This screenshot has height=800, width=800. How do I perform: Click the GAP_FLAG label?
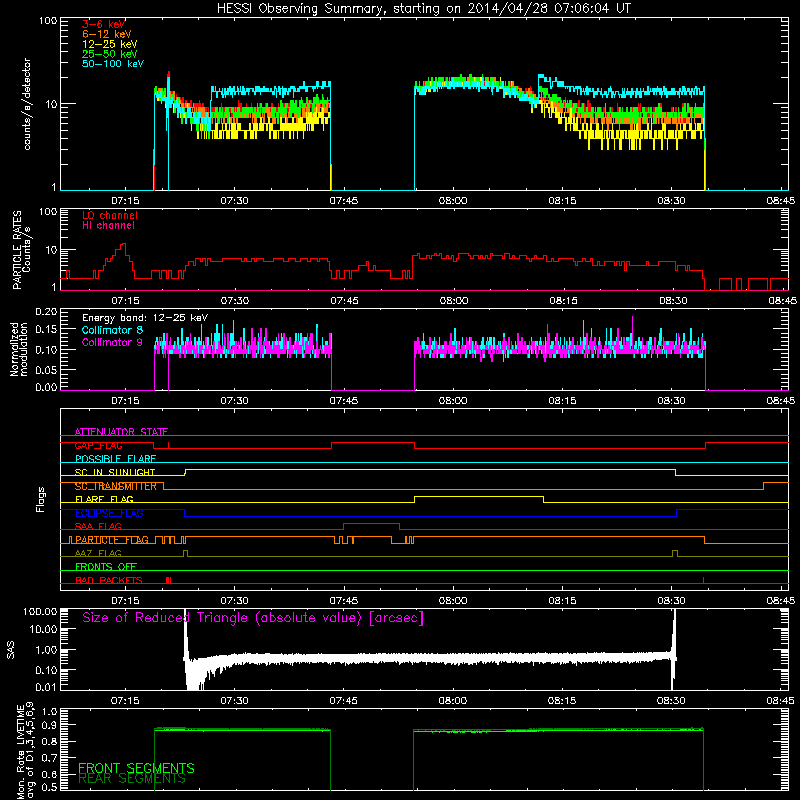[x=98, y=445]
